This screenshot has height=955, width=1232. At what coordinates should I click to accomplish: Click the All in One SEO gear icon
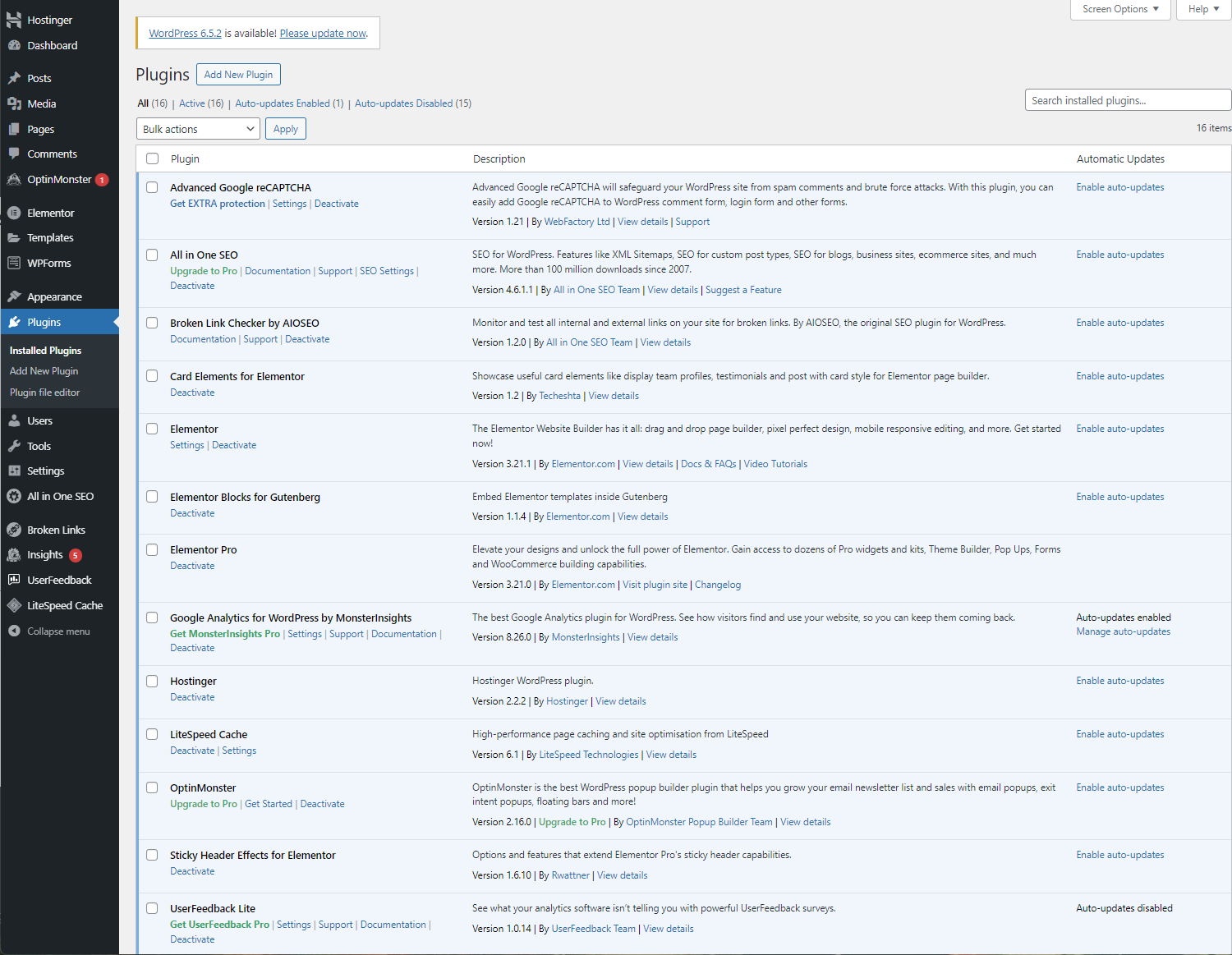point(14,496)
